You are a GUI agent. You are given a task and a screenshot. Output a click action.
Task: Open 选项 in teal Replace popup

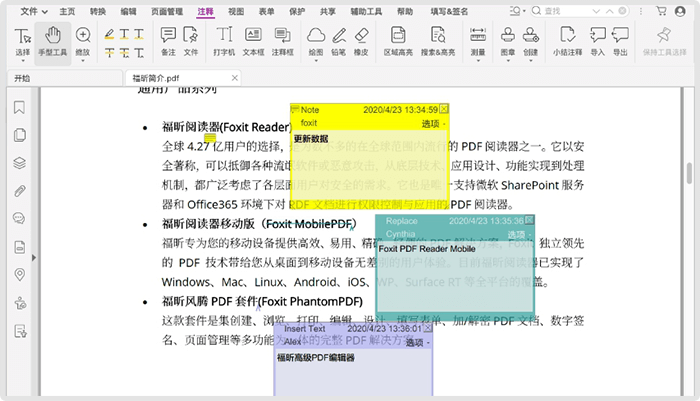click(x=519, y=235)
